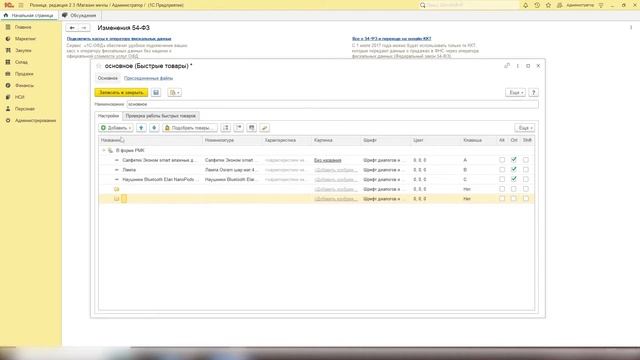Click the Номенклатура column header

coord(232,140)
